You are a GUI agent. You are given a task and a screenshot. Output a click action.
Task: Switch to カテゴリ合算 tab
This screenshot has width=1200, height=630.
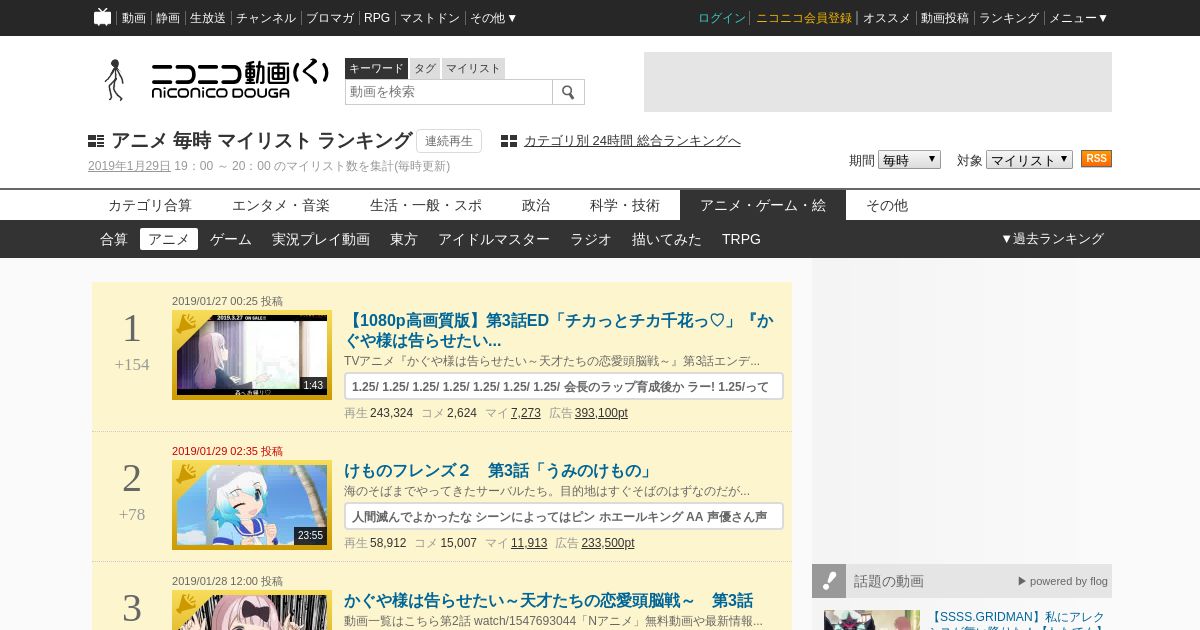coord(150,205)
